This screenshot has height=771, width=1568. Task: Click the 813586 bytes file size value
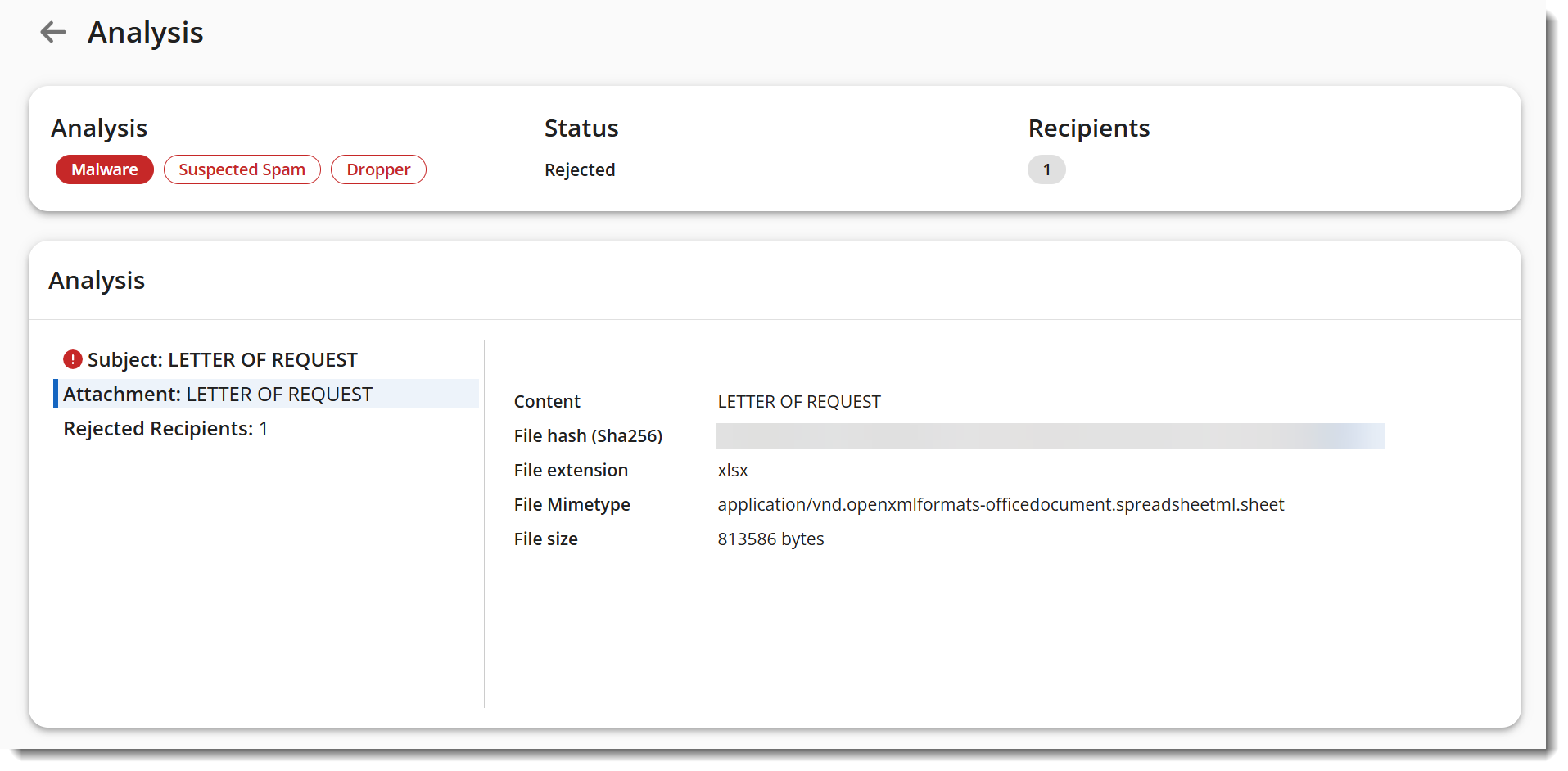(770, 539)
